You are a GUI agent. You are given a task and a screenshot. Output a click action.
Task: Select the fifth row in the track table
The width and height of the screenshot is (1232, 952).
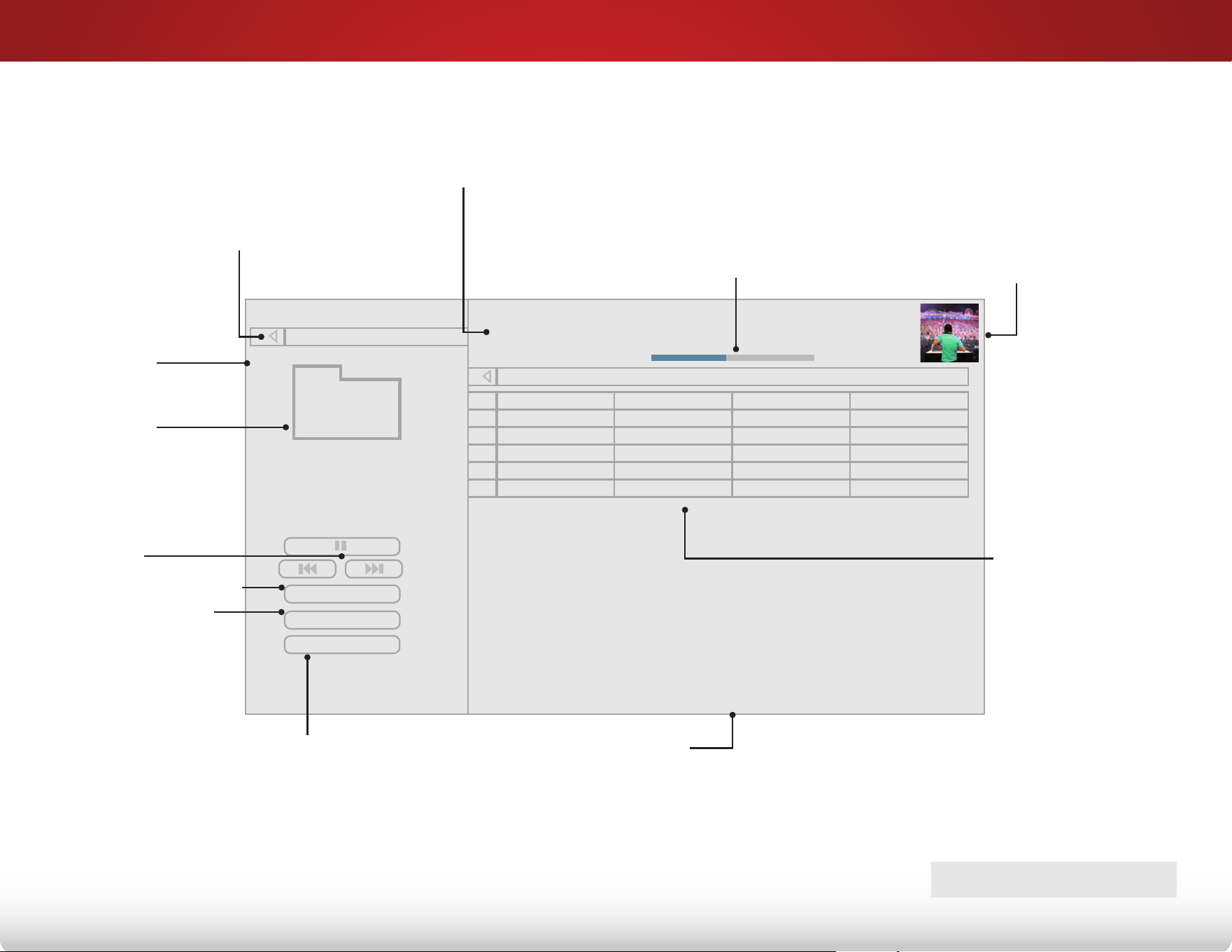click(x=718, y=471)
